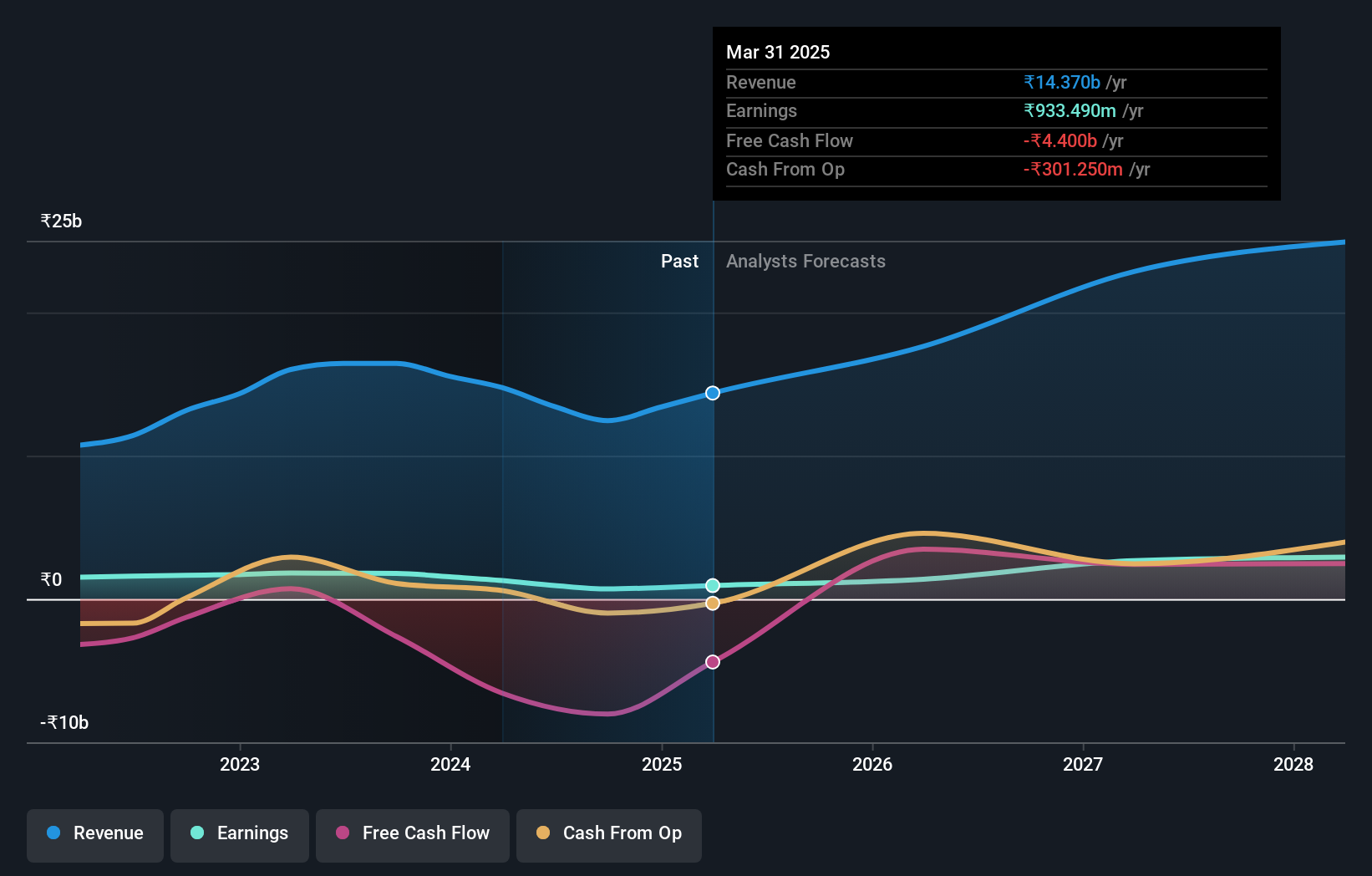Image resolution: width=1372 pixels, height=876 pixels.
Task: Select the 2026 x-axis label
Action: click(872, 764)
